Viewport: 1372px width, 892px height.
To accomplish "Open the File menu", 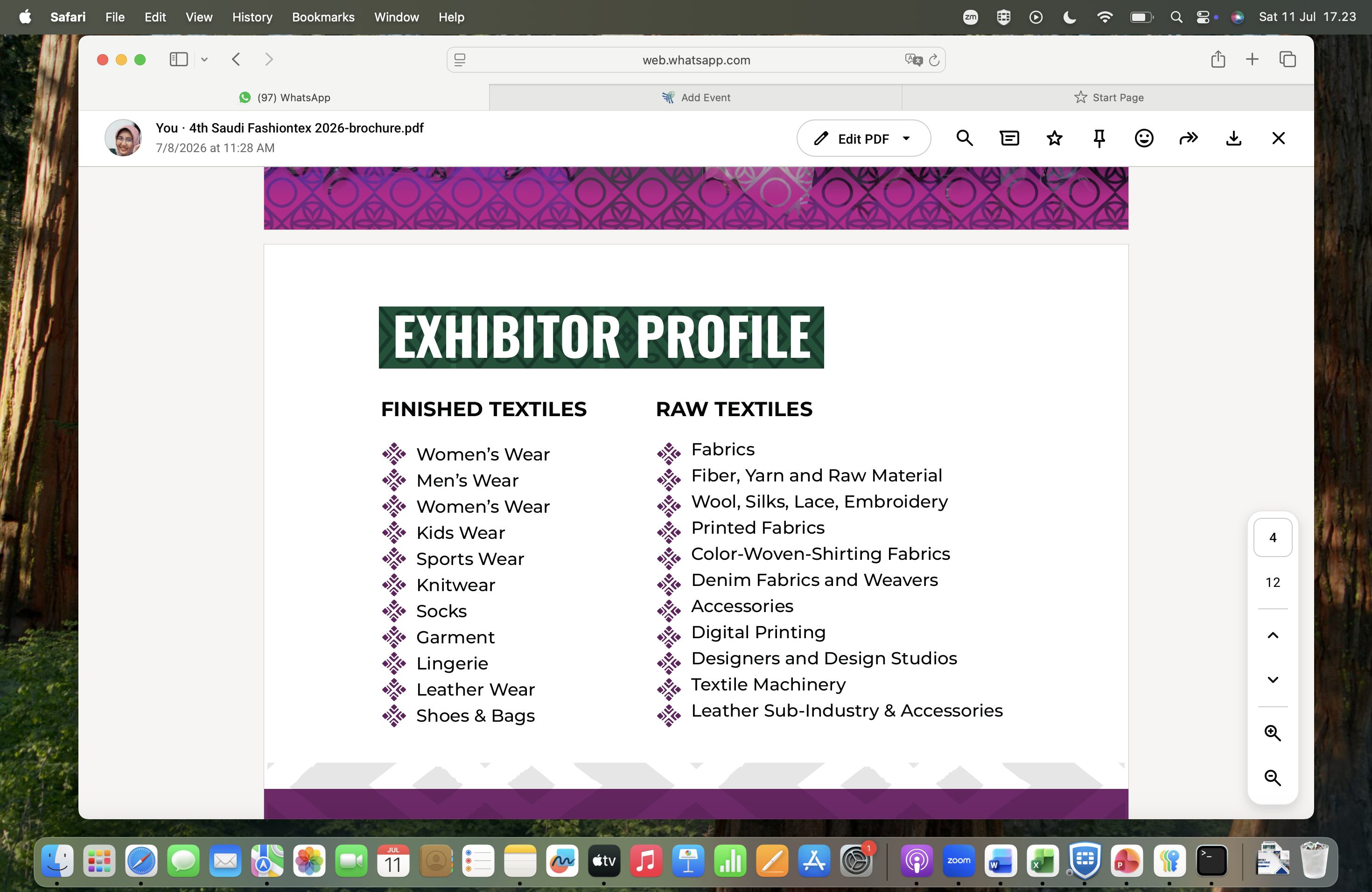I will (115, 17).
